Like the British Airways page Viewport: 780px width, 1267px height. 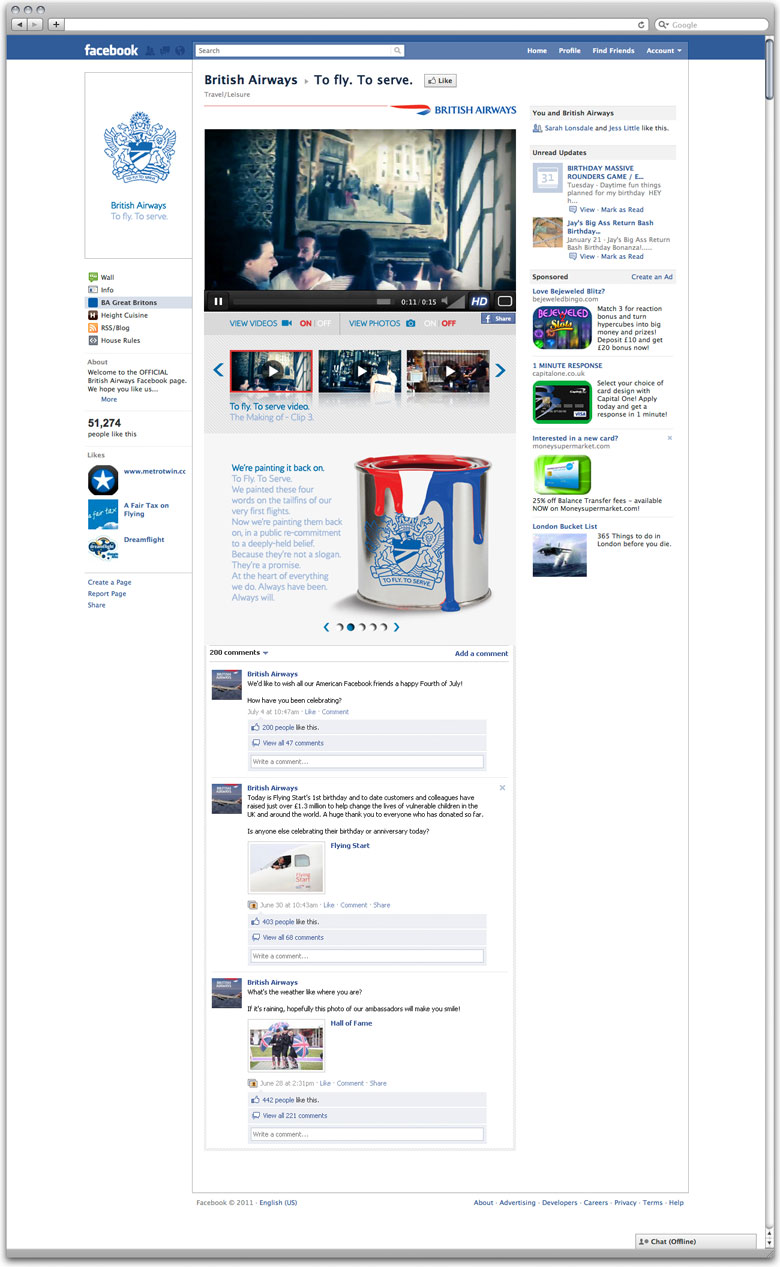pos(440,80)
